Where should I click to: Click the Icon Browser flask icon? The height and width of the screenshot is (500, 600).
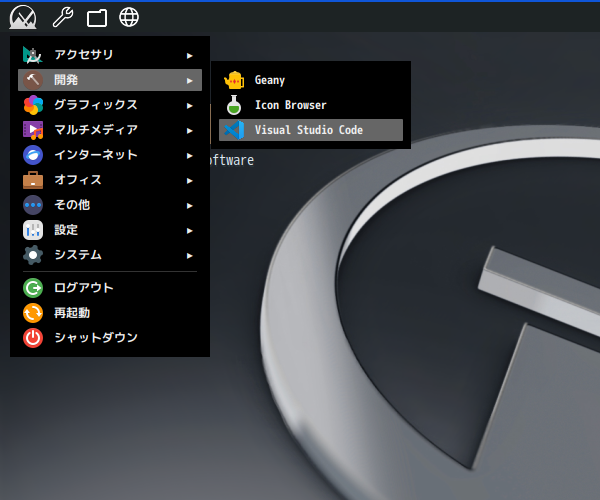tap(234, 105)
